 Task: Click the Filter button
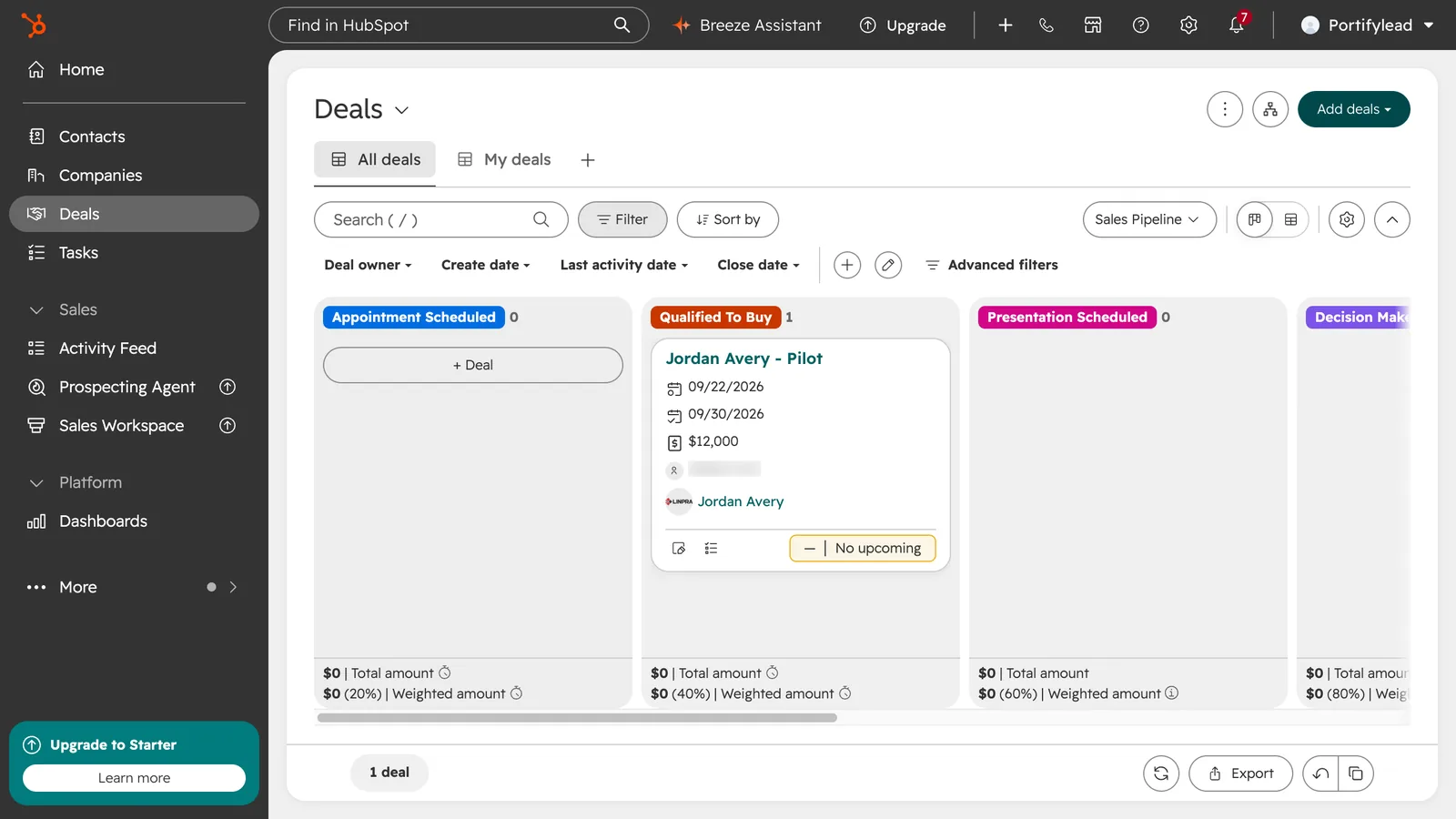tap(622, 219)
